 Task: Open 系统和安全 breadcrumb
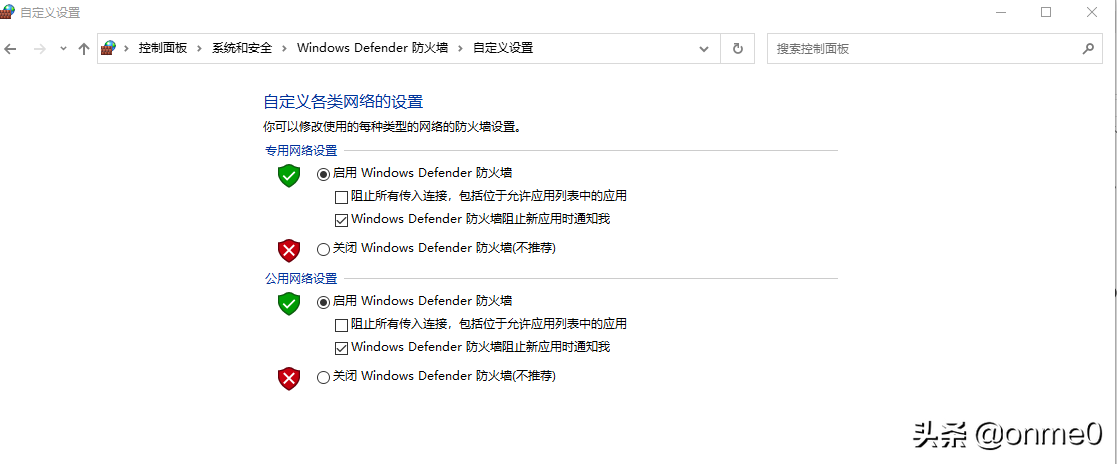(x=242, y=48)
